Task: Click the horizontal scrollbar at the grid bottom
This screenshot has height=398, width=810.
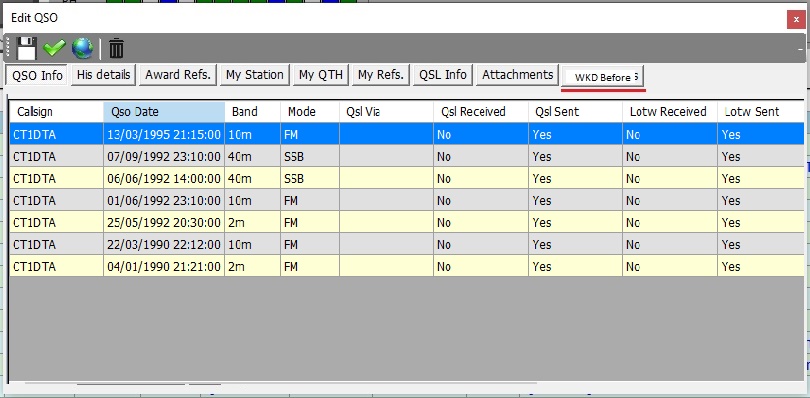Action: [281, 384]
